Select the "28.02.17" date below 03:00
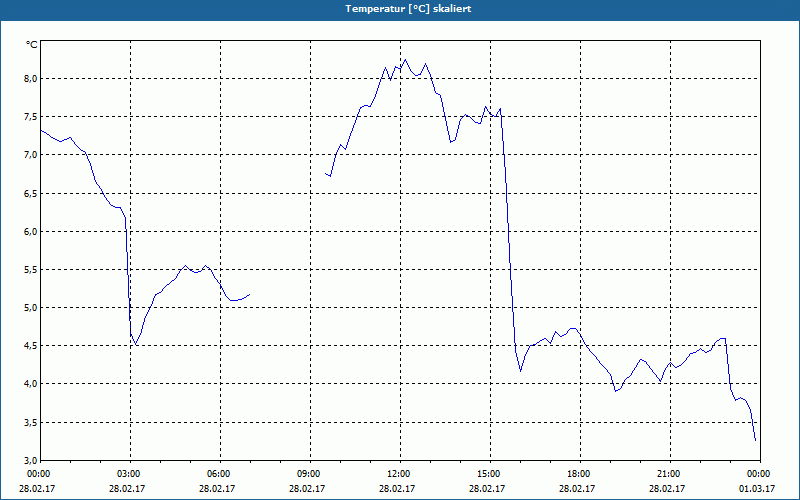The width and height of the screenshot is (800, 500). coord(127,488)
